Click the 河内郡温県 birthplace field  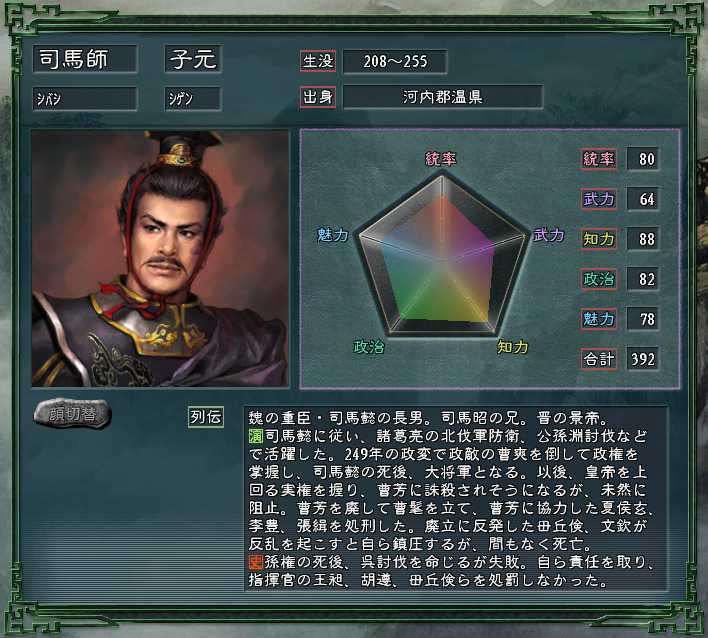point(443,97)
